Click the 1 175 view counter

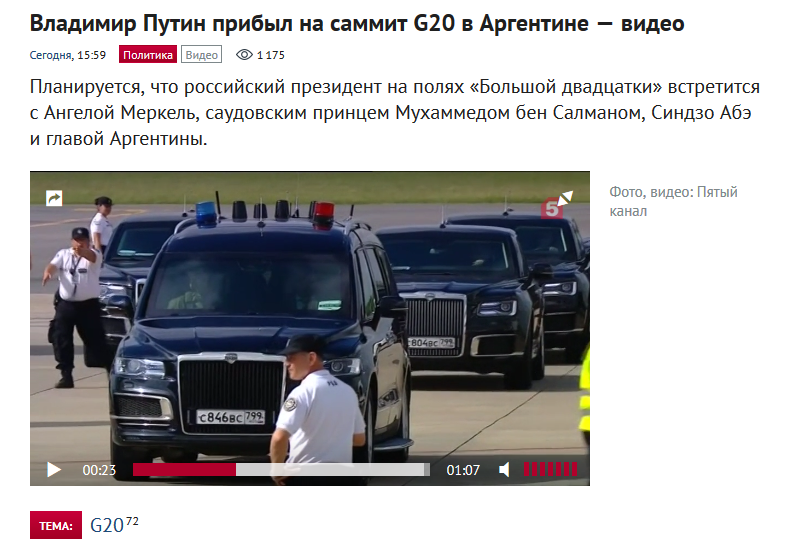tap(271, 55)
